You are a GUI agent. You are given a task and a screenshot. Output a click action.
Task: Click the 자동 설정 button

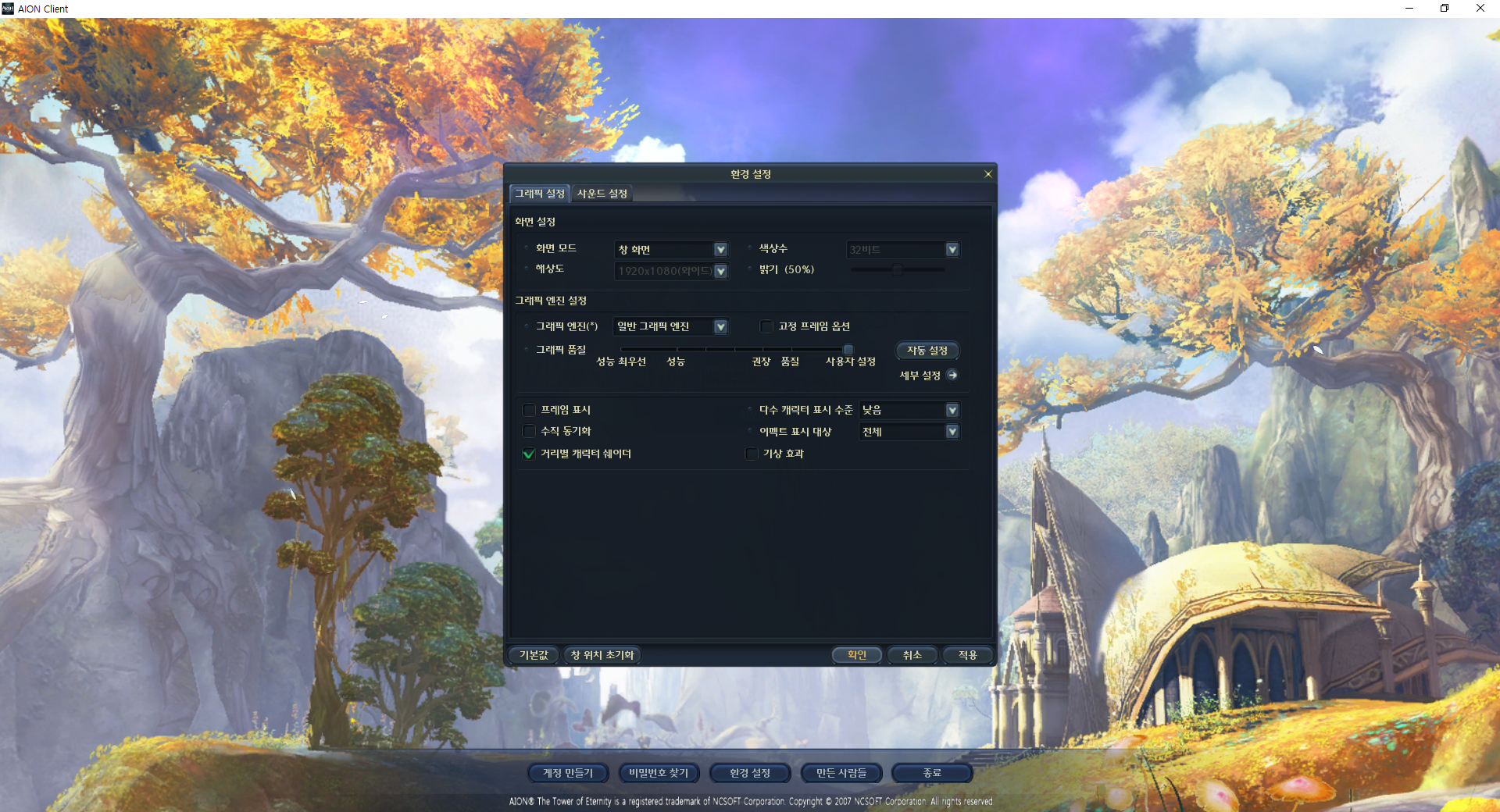pyautogui.click(x=927, y=351)
